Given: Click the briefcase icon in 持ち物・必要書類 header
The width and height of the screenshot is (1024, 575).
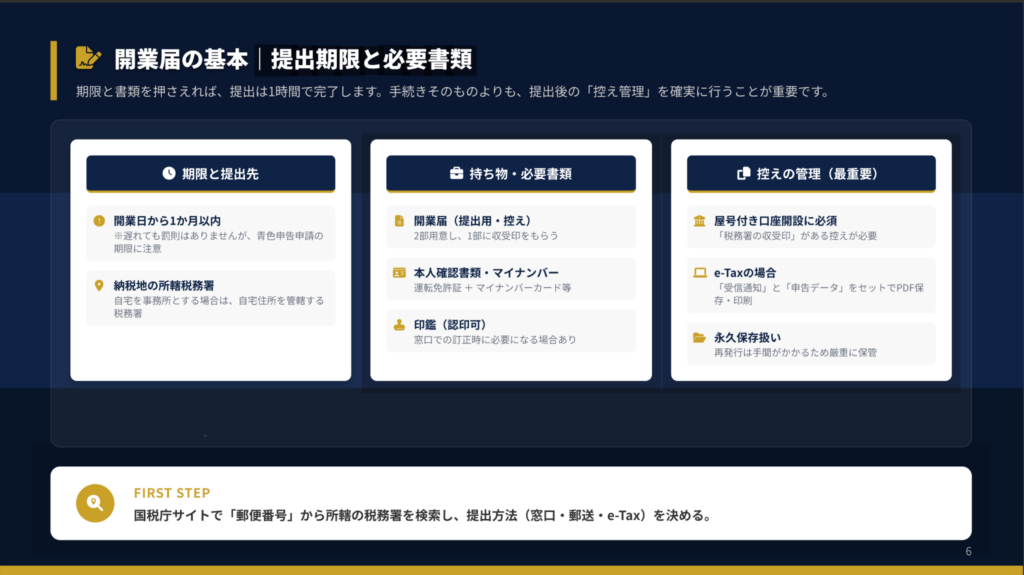Looking at the screenshot, I should [x=456, y=173].
